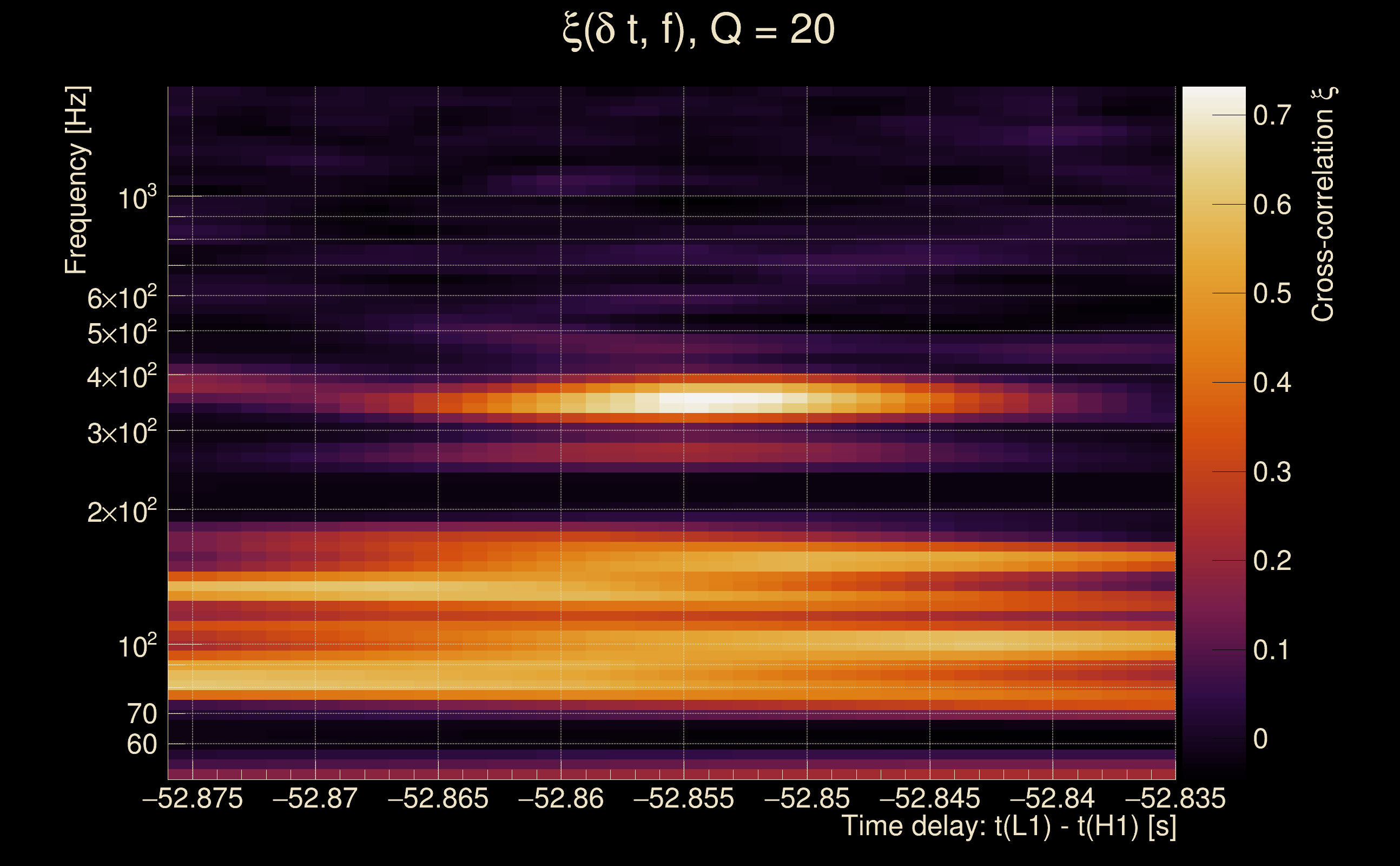Click the -52.855 x-axis tick label
1400x866 pixels.
click(x=683, y=798)
